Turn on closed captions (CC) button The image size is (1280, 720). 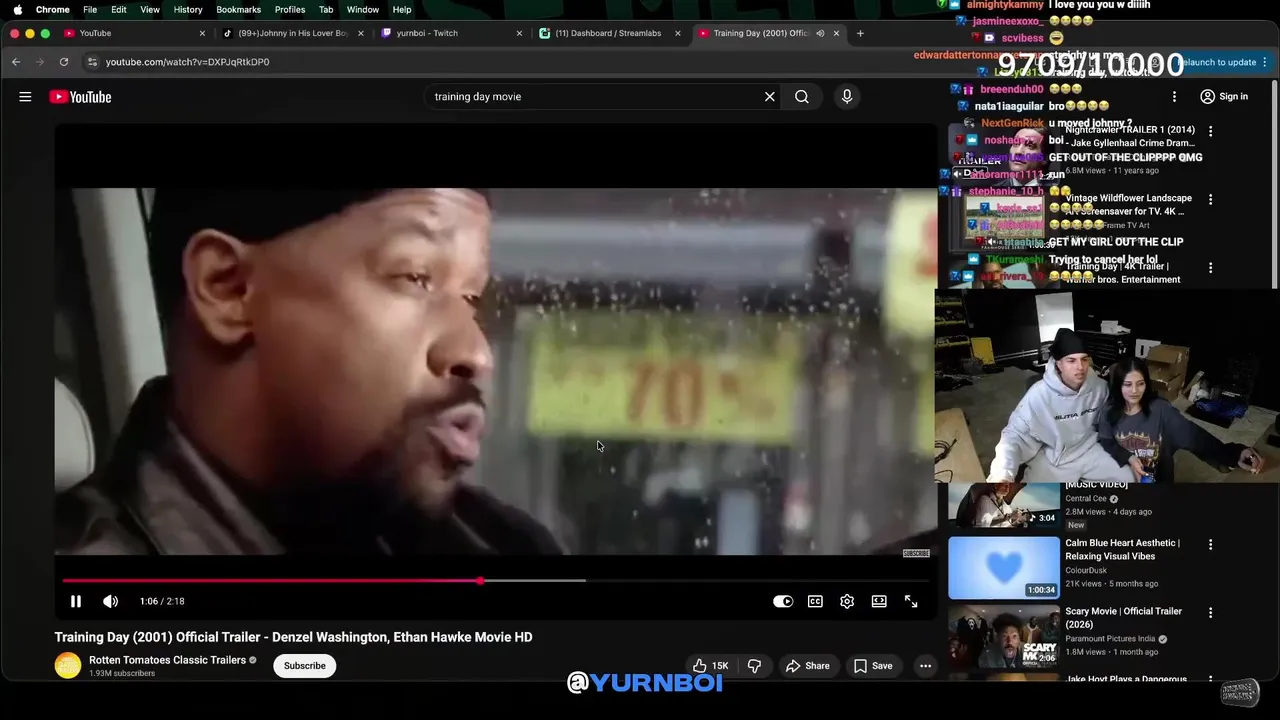click(815, 601)
